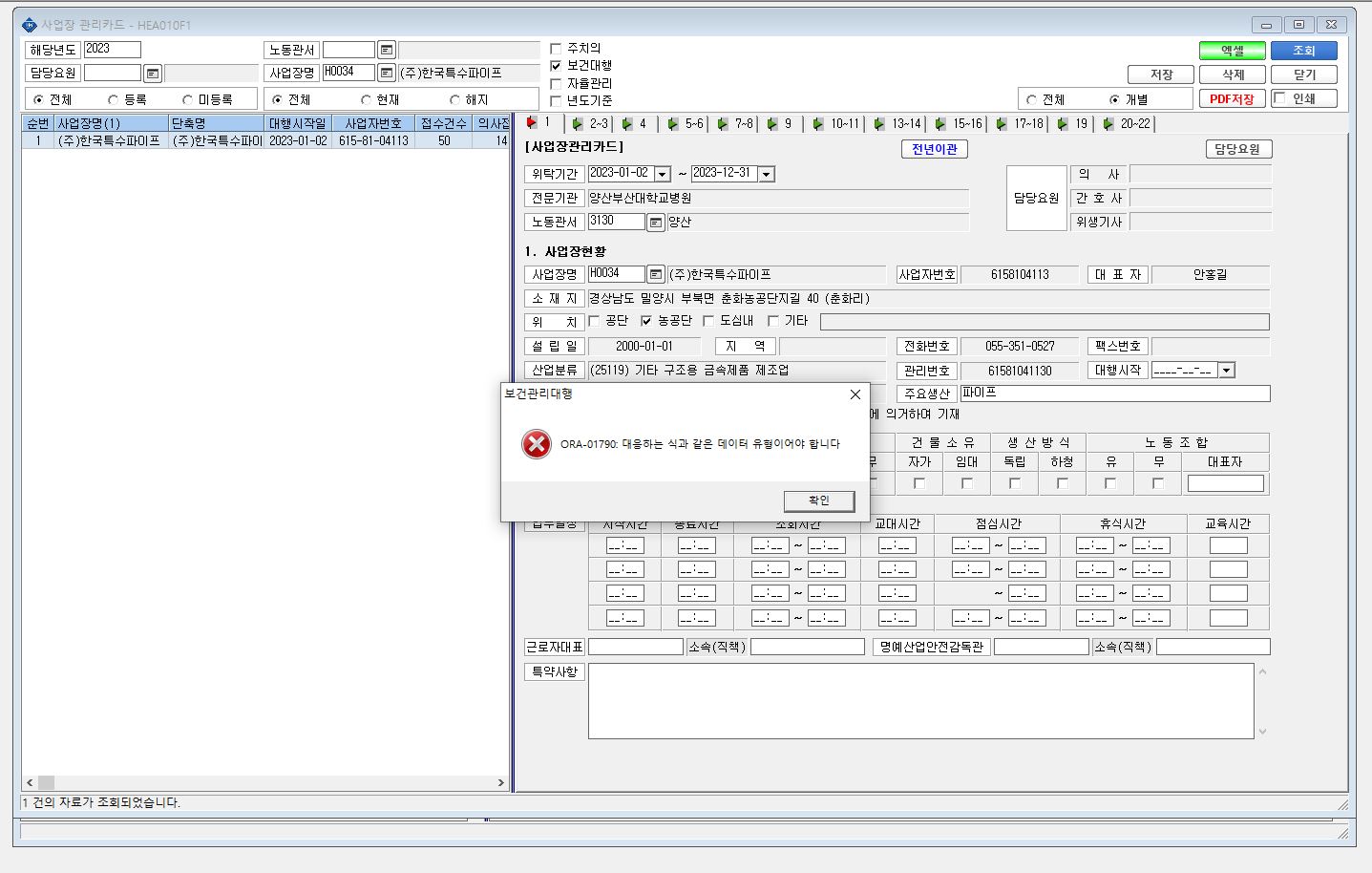Open lookup icon beside 사업장명 H0034 at top
Image resolution: width=1372 pixels, height=873 pixels.
coord(386,73)
